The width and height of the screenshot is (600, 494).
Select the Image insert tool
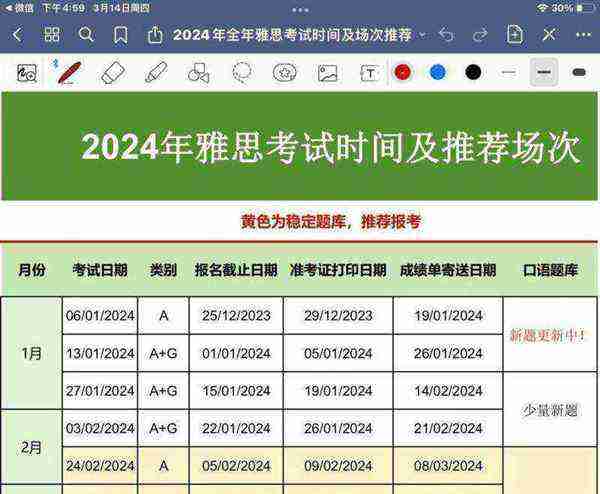(328, 73)
